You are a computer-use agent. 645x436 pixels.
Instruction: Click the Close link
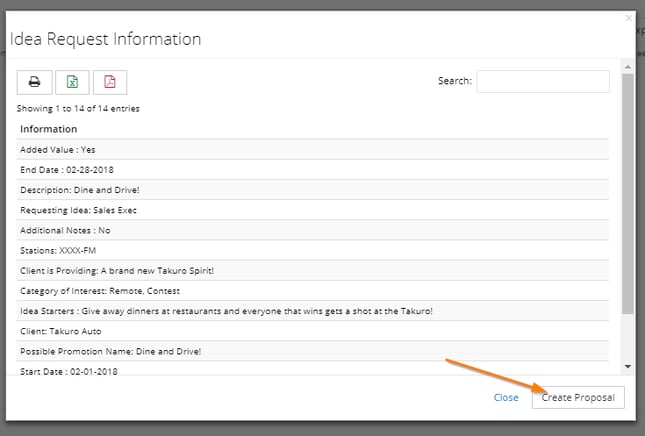506,398
